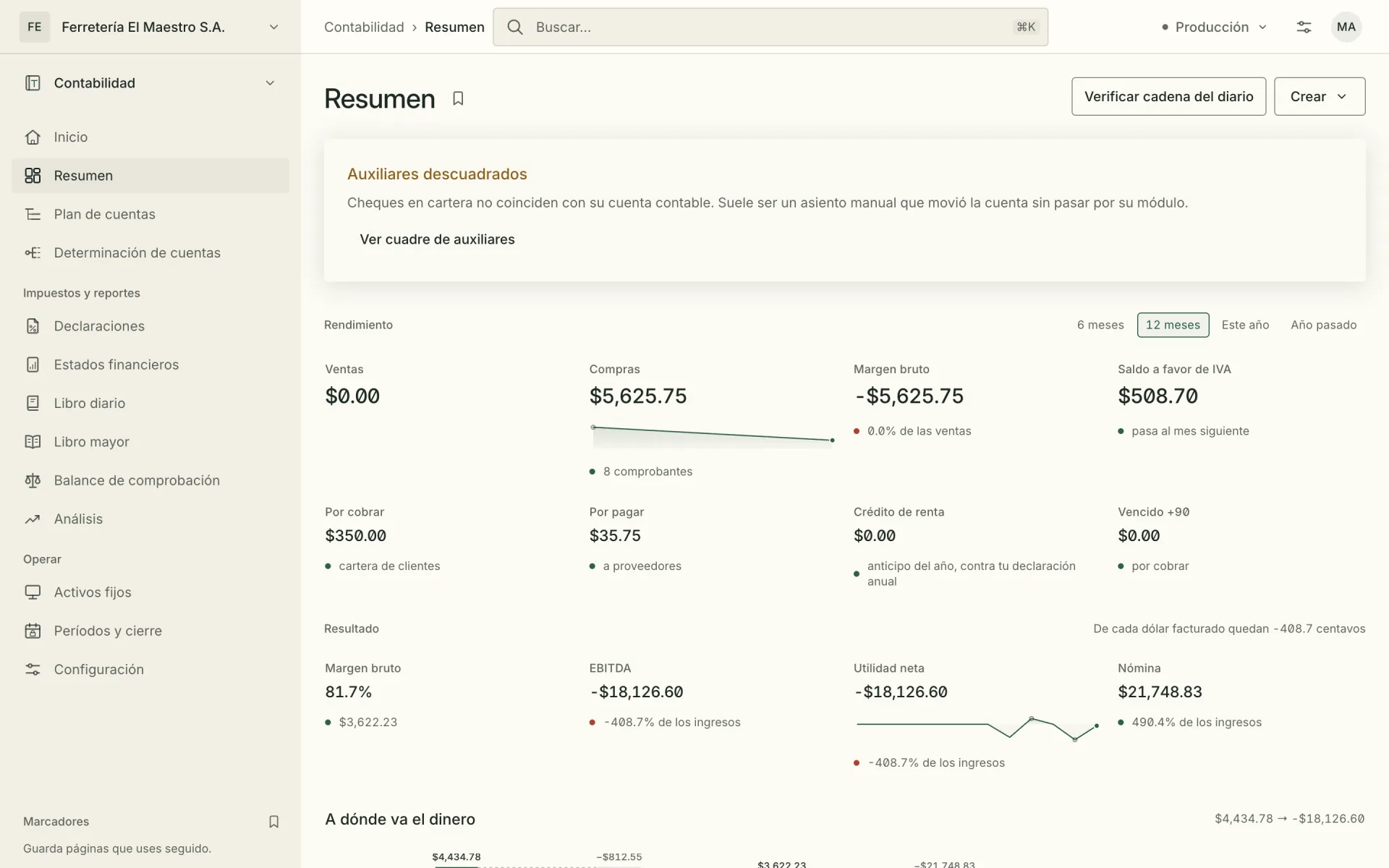The height and width of the screenshot is (868, 1389).
Task: Click the Saldo a favor de IVA $508.70 value
Action: (x=1157, y=396)
